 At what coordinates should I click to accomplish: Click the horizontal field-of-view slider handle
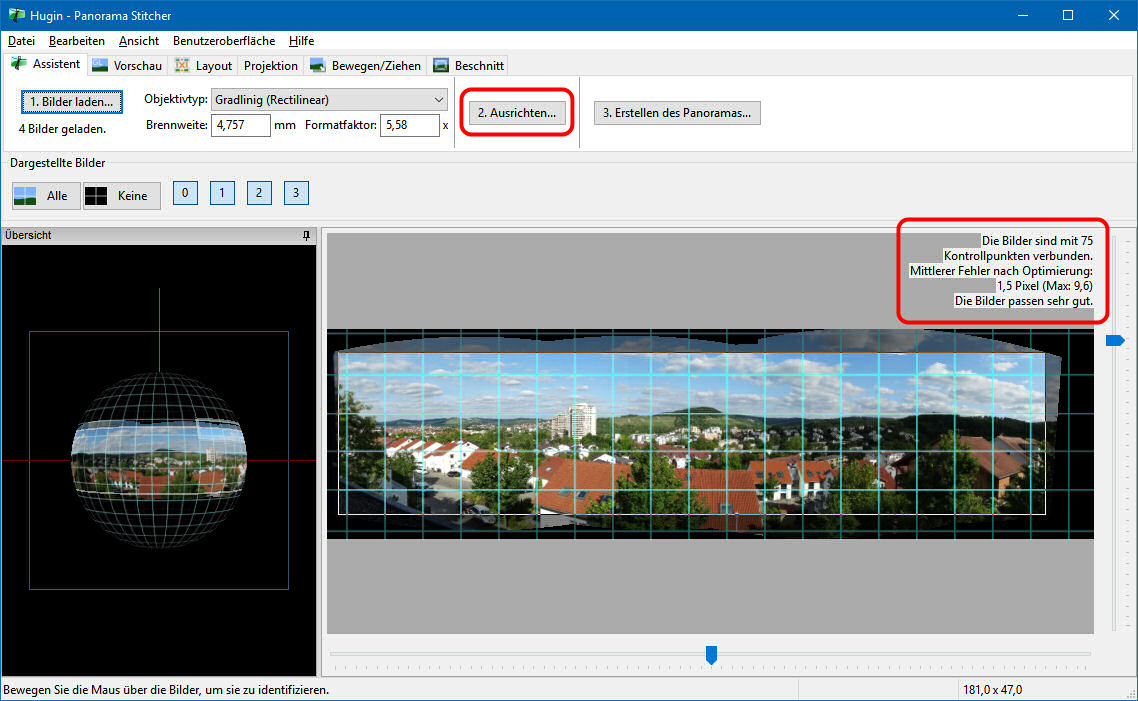point(711,655)
